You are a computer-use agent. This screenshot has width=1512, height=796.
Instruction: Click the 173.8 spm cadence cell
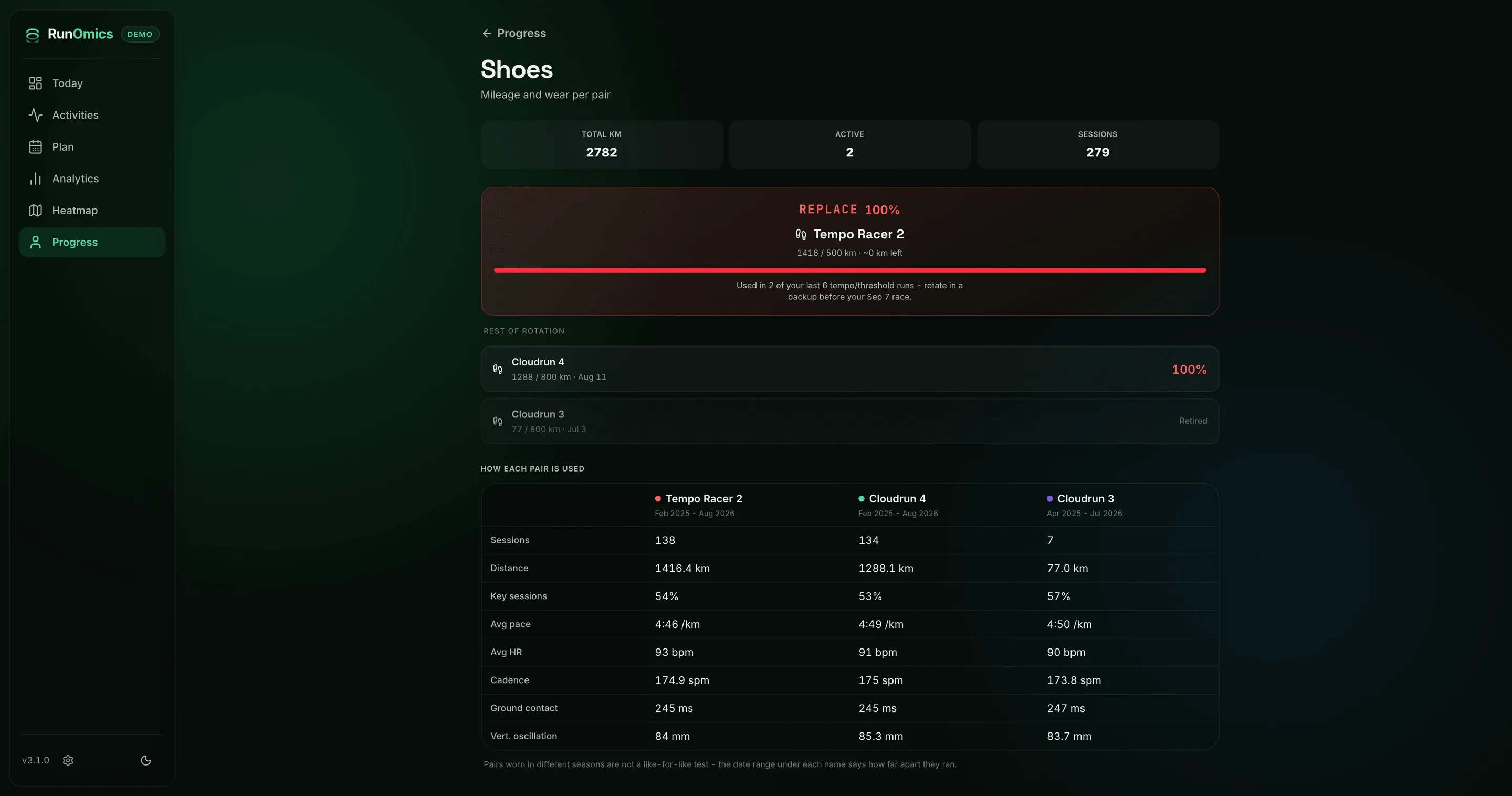(x=1074, y=680)
